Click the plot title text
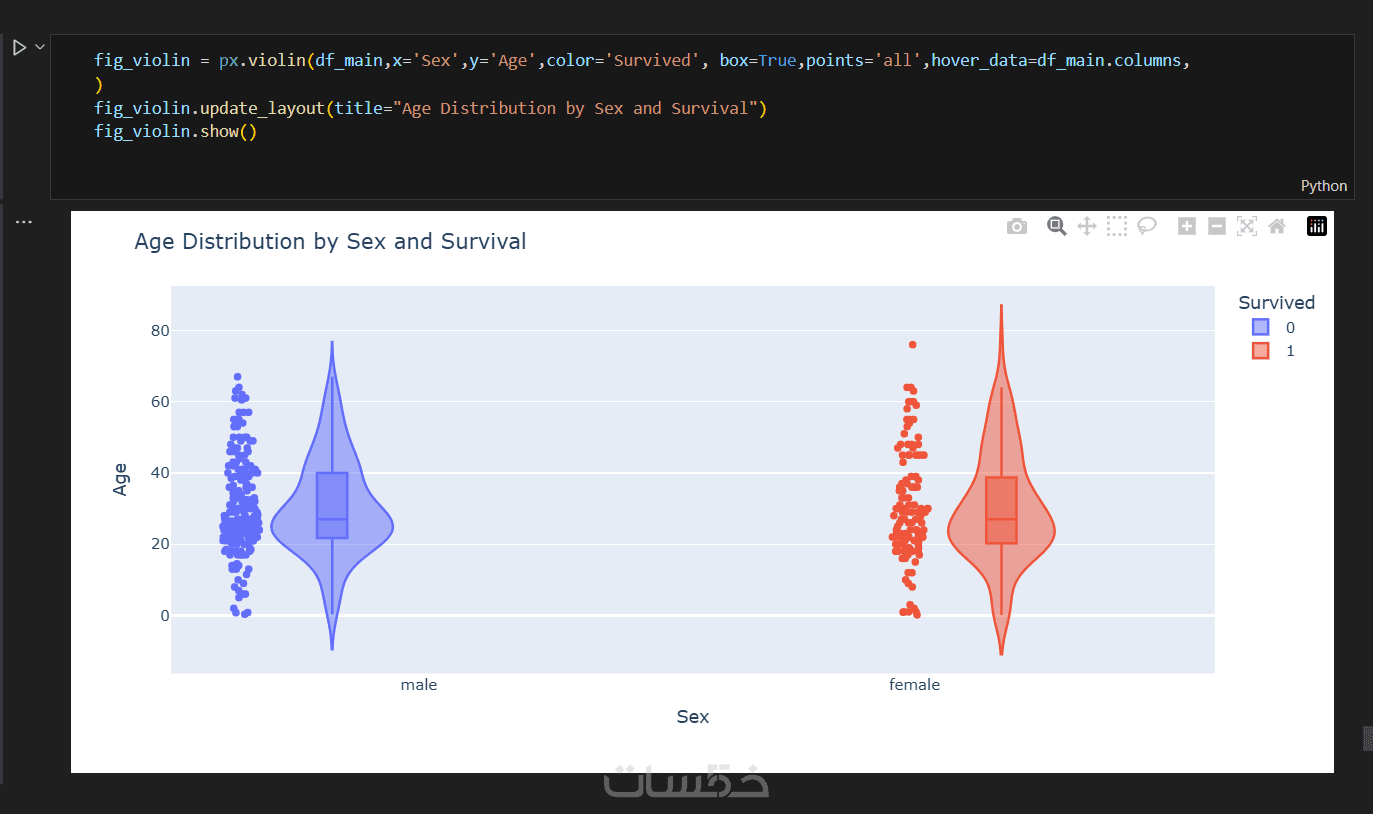Screen dimensions: 1373x814 [x=330, y=241]
